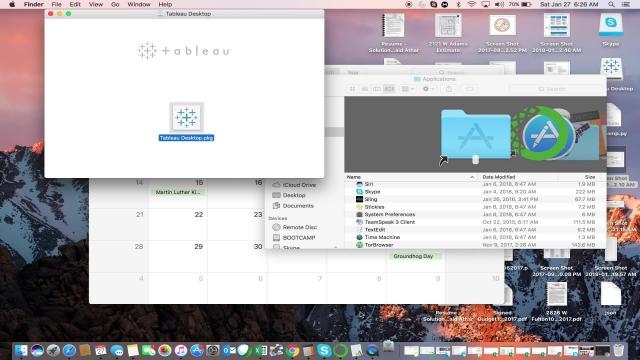Open Safari from the Dock
The height and width of the screenshot is (360, 640).
coord(69,350)
